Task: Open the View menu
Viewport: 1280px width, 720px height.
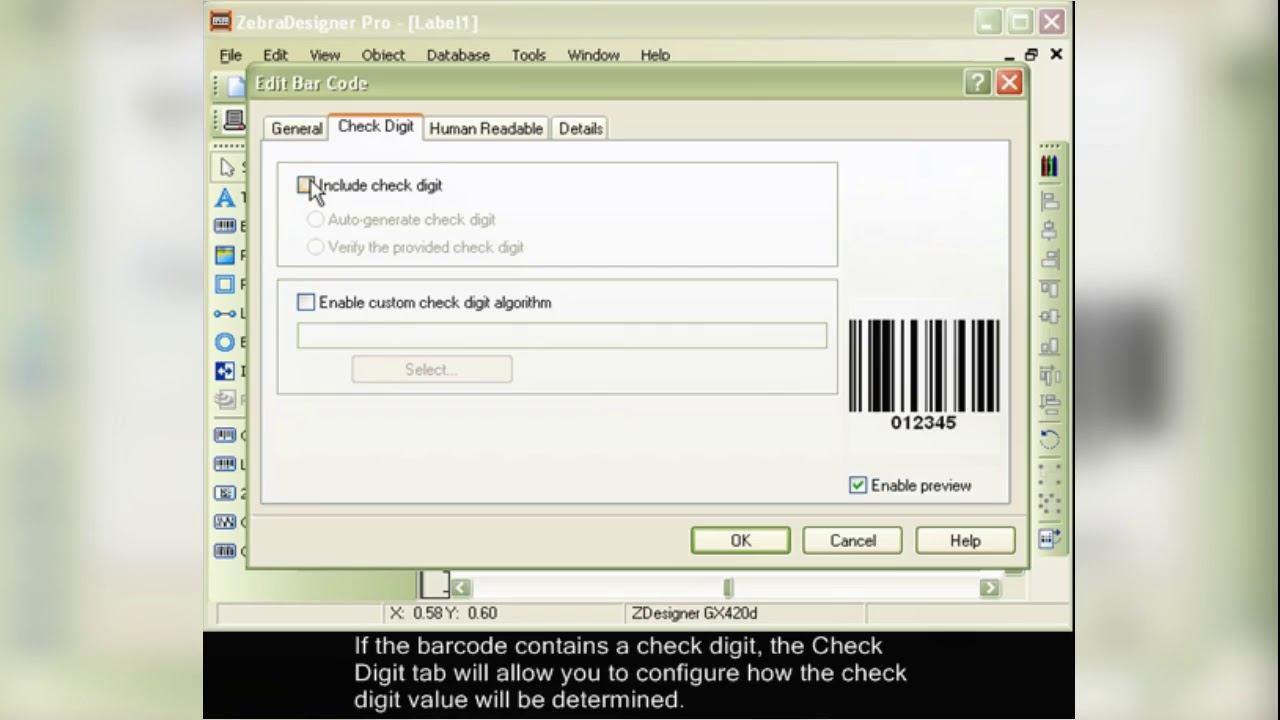Action: pos(324,55)
